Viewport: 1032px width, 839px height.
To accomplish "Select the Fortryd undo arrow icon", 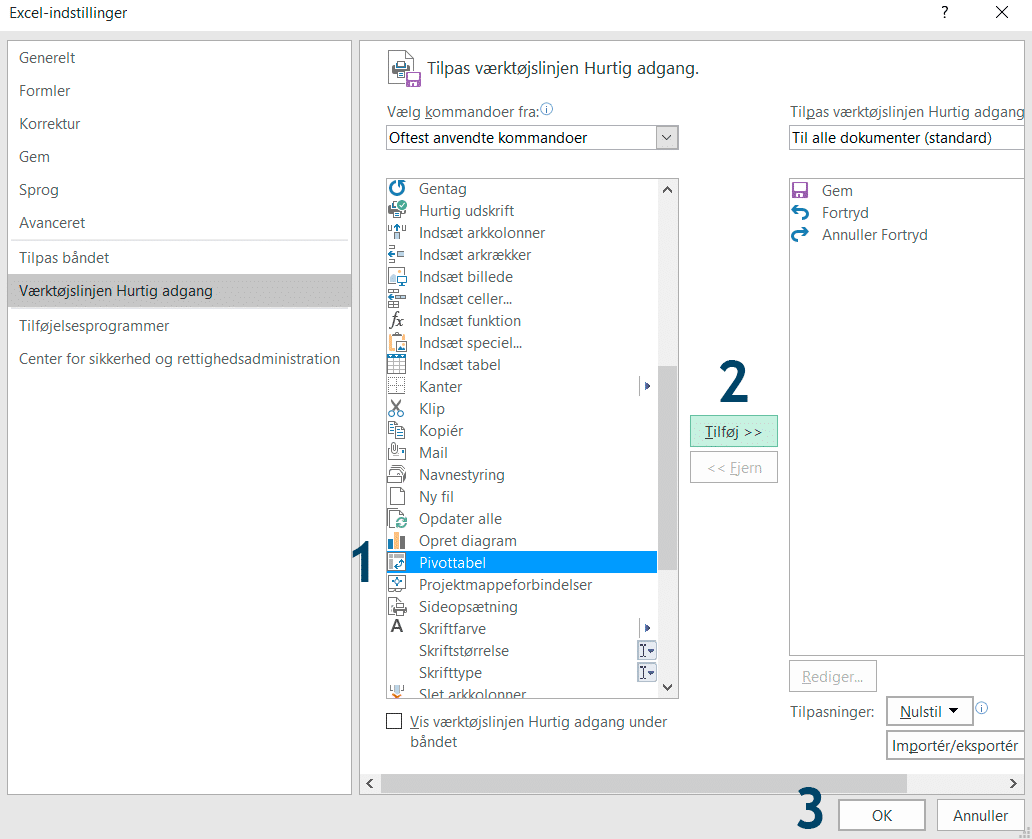I will pos(800,213).
